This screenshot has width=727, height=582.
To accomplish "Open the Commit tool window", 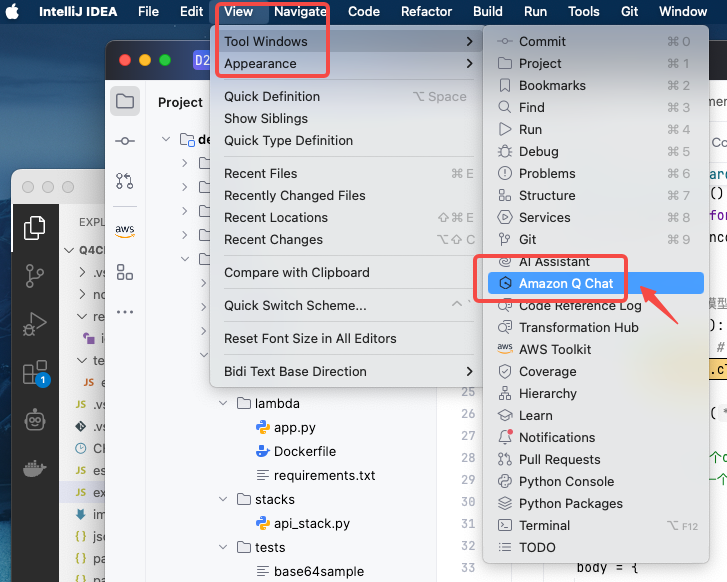I will (596, 42).
